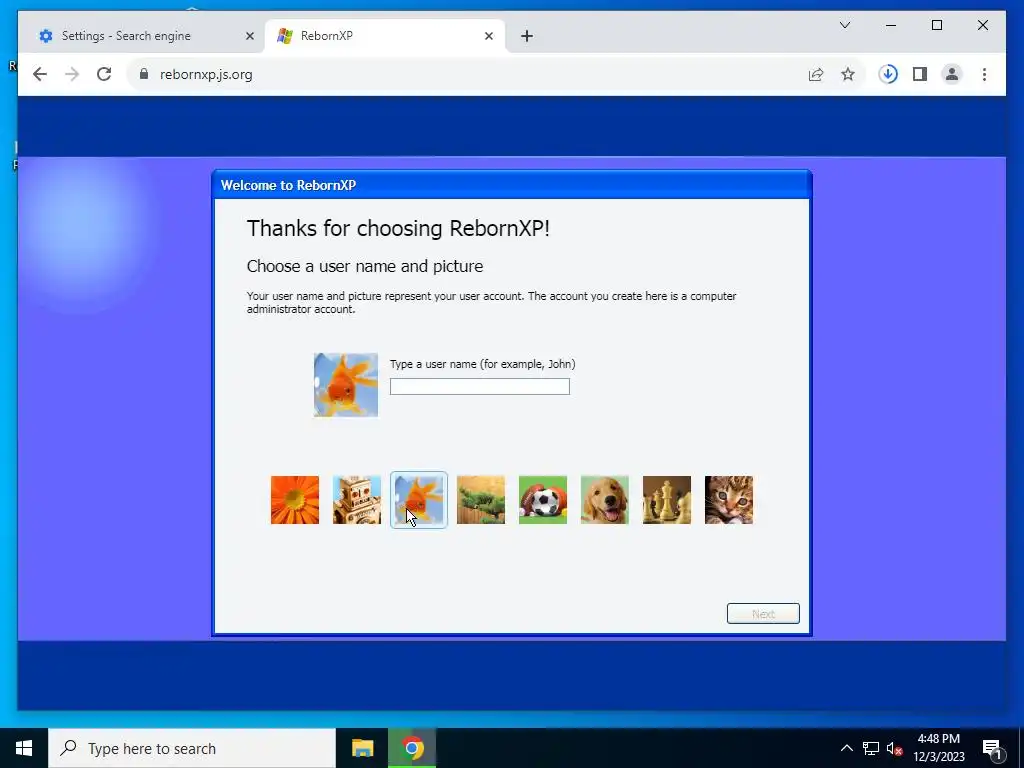This screenshot has height=768, width=1024.
Task: Maximize the Chrome window
Action: 936,25
